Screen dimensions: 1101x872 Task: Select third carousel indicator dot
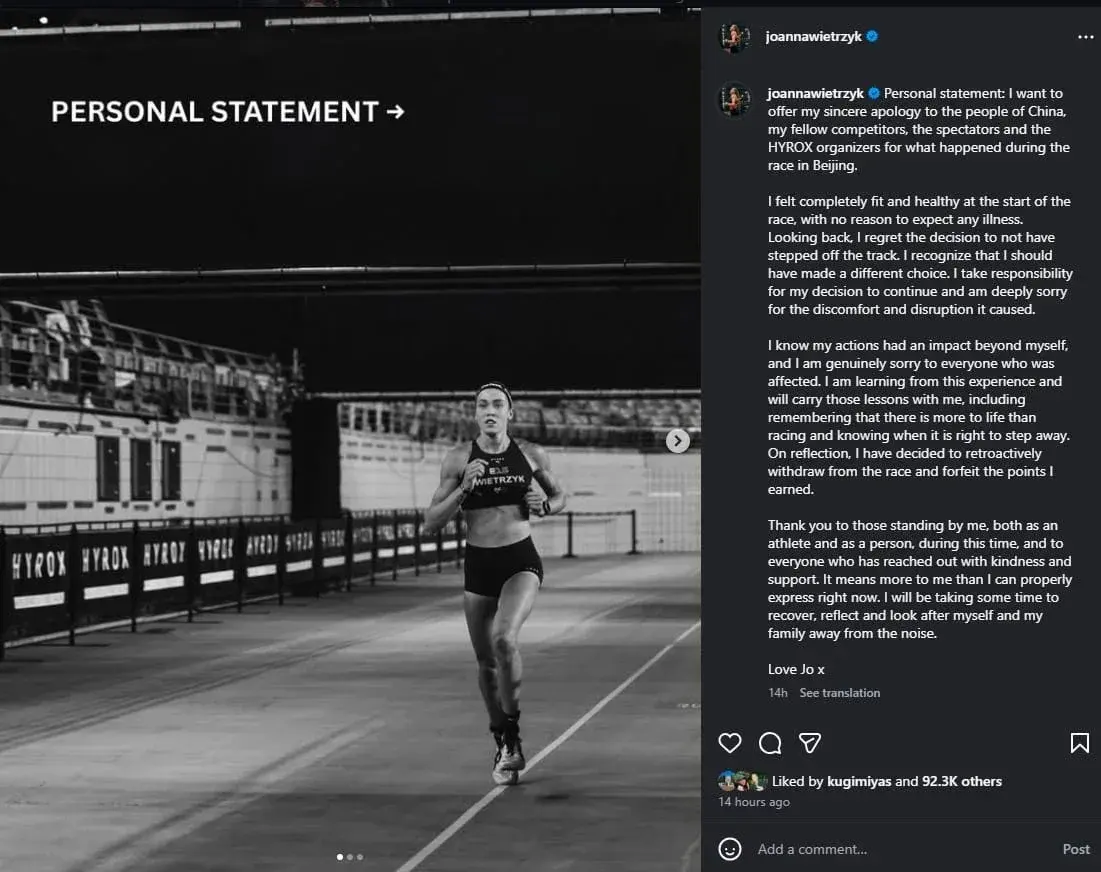click(360, 857)
